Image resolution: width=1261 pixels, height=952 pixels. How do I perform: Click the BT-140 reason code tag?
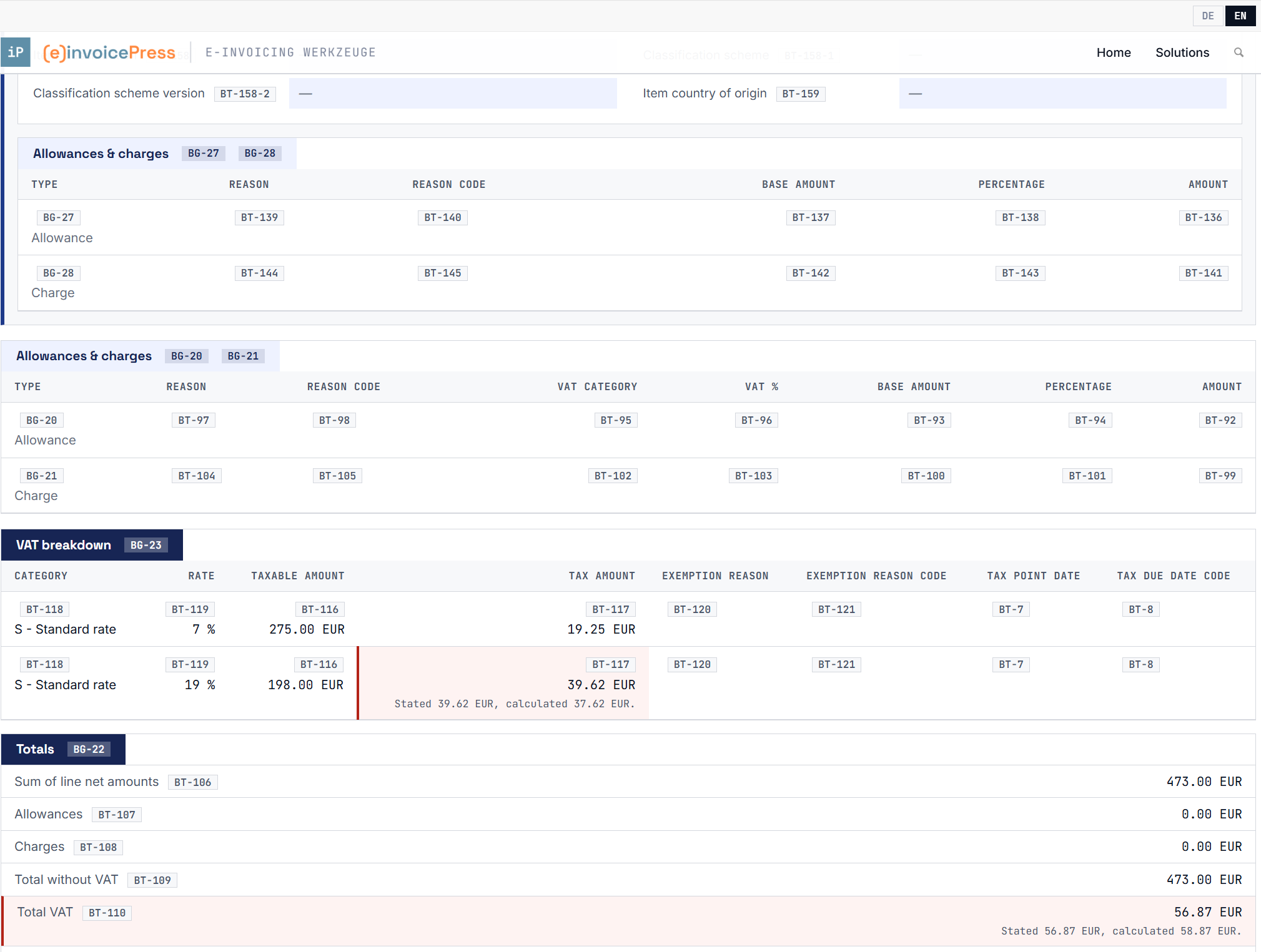(443, 217)
